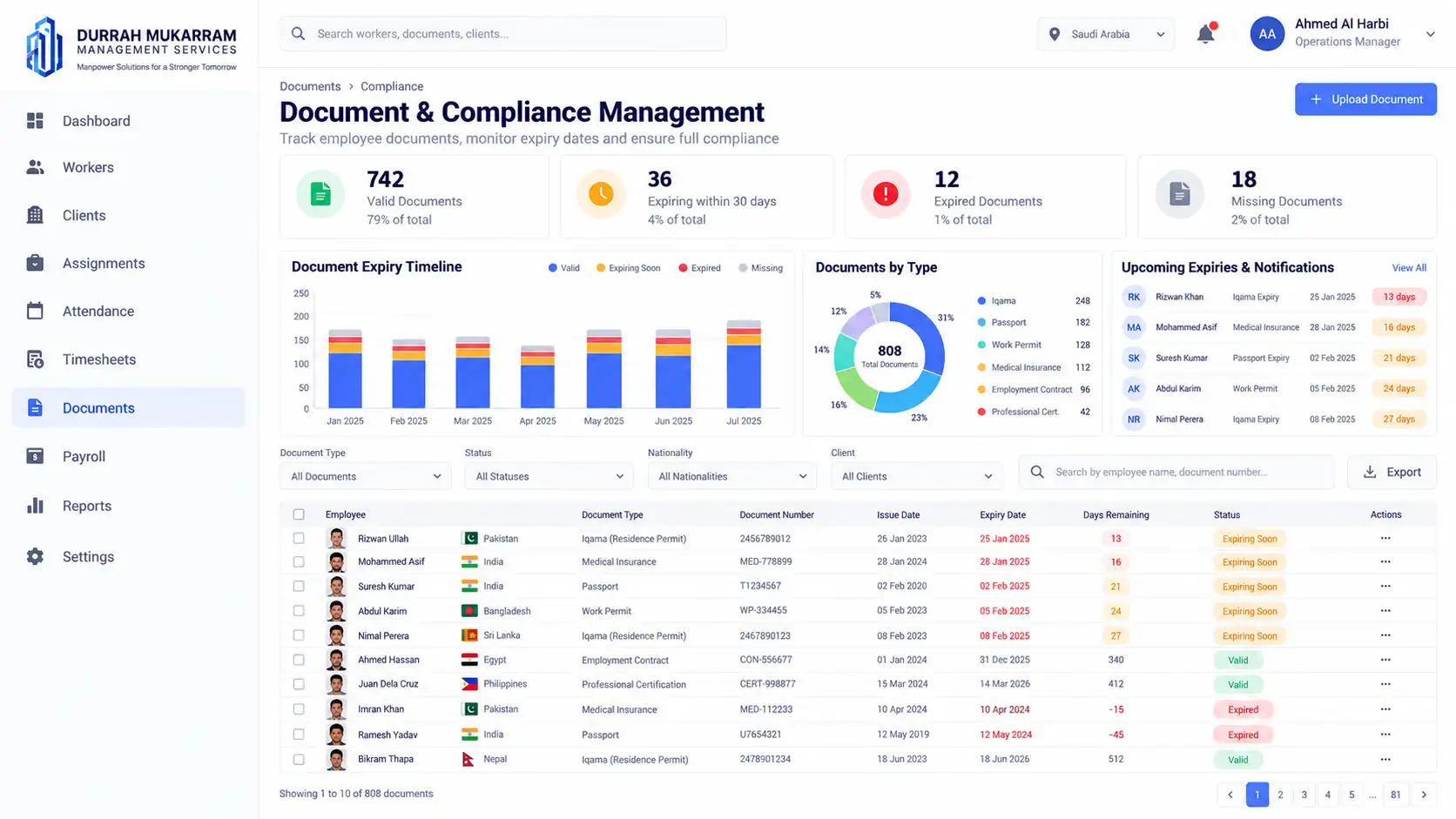Click the Clients building icon
The image size is (1456, 819).
(x=35, y=215)
